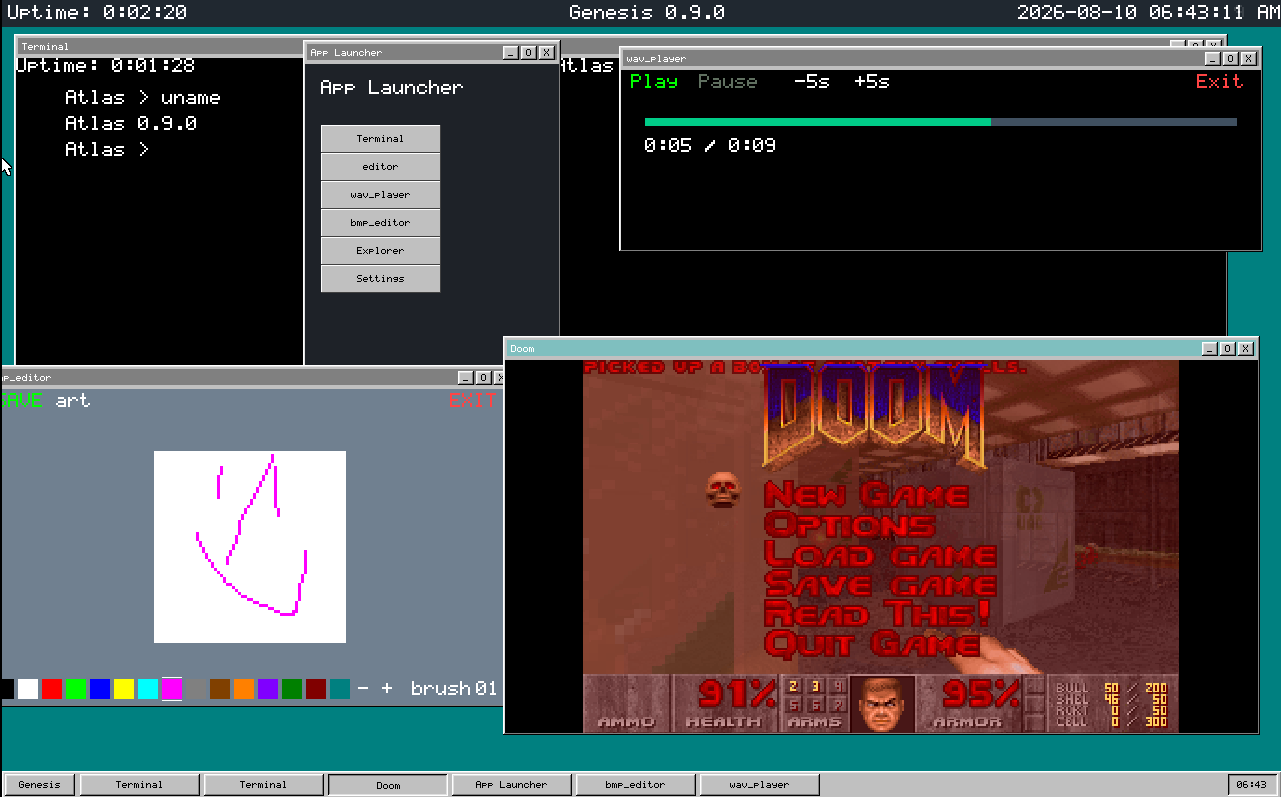Select the dark red (maroon) swatch
Screen dimensions: 1281x797
(316, 689)
